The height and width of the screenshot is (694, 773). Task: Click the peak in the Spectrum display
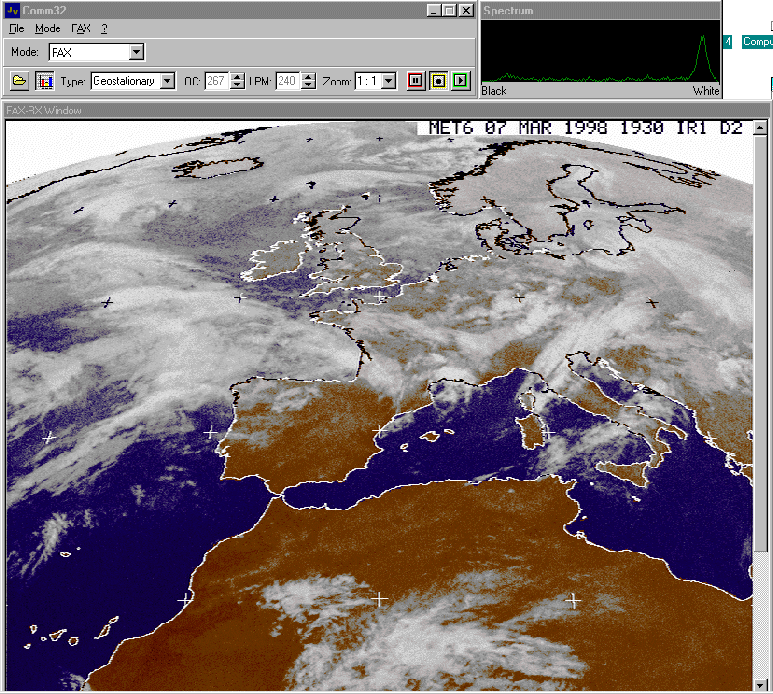[704, 45]
